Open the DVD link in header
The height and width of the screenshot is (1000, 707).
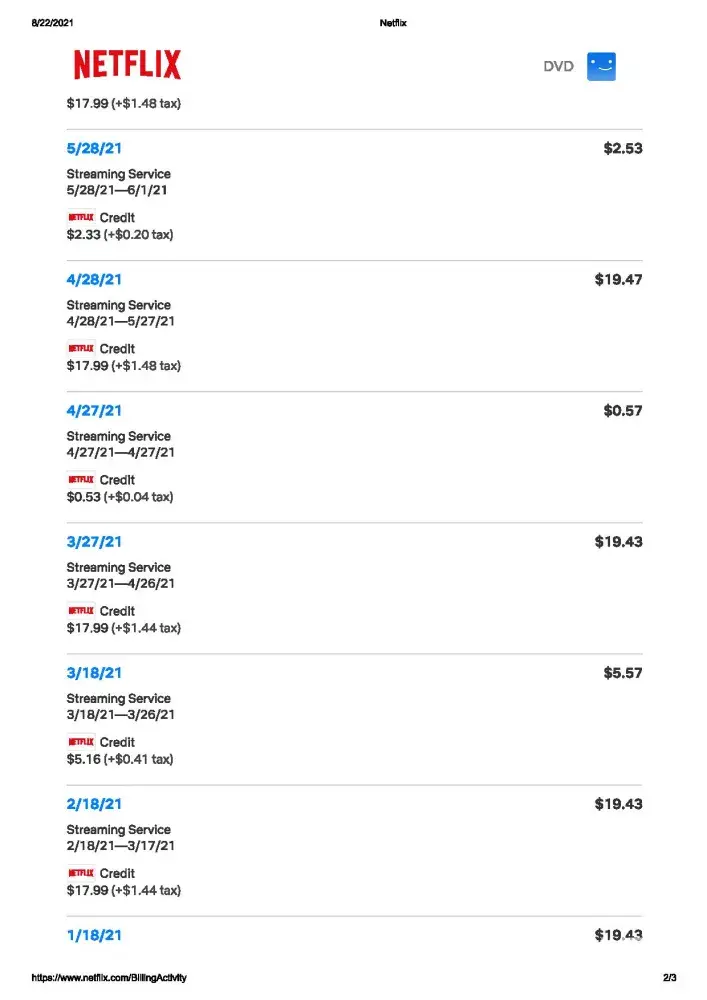[x=558, y=67]
